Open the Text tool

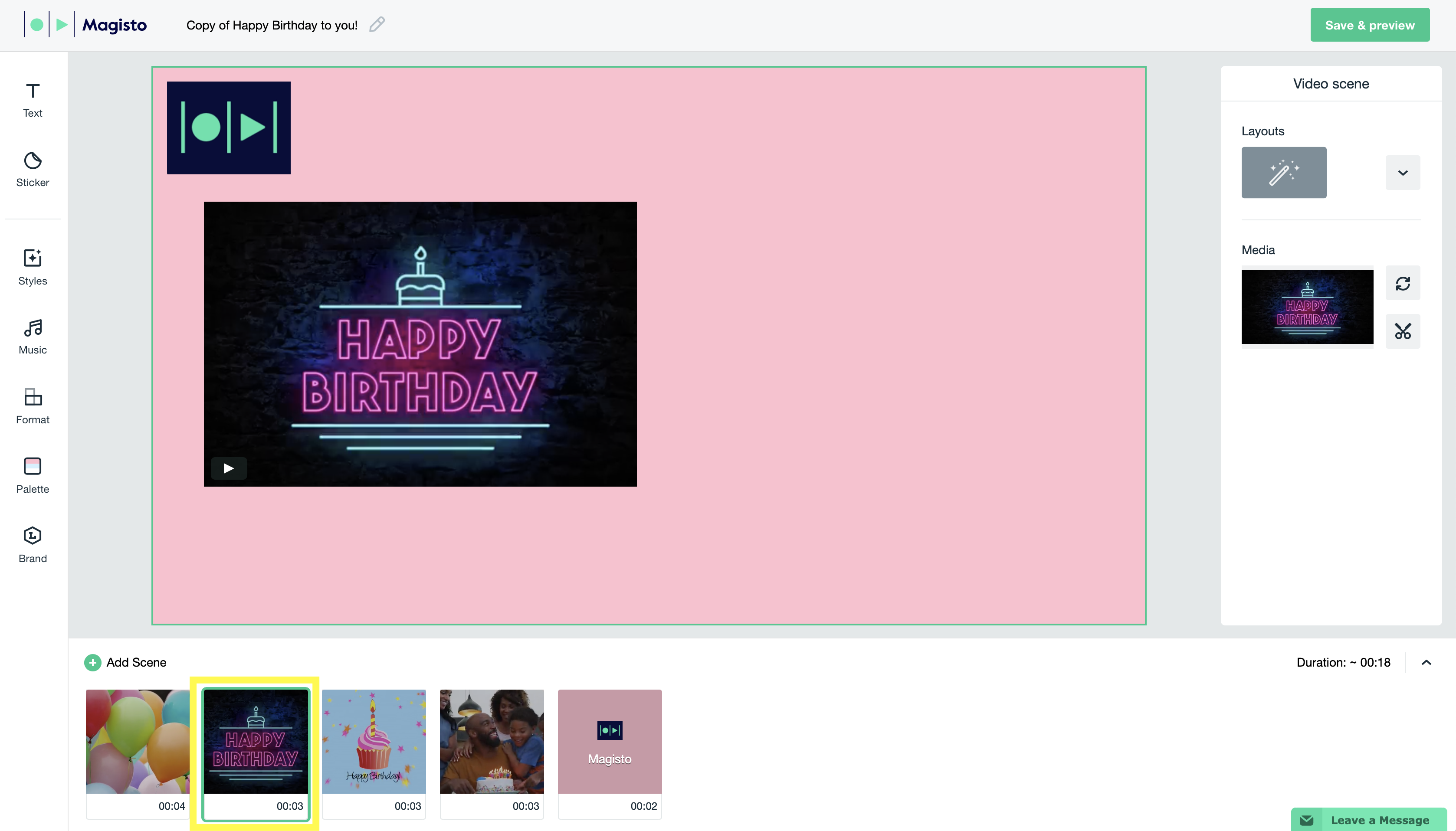[x=33, y=101]
